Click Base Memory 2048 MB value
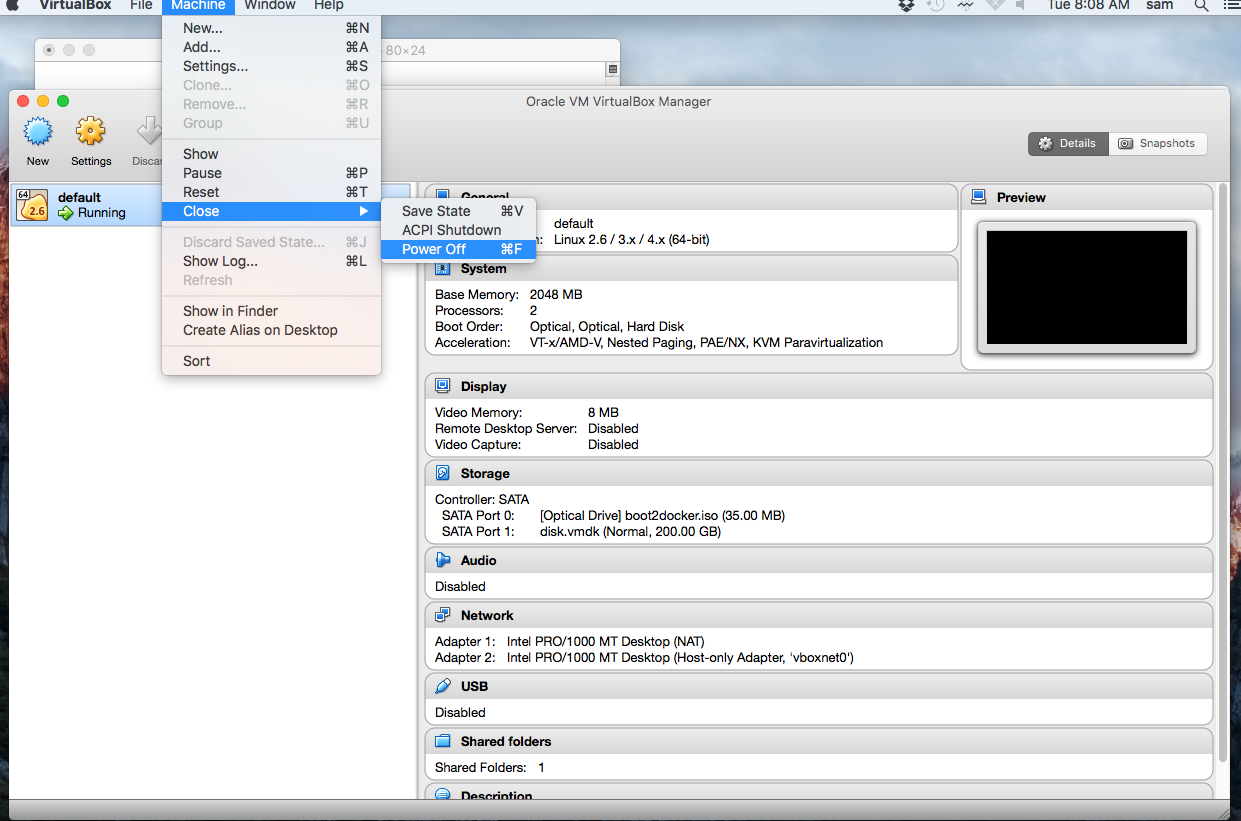Image resolution: width=1241 pixels, height=821 pixels. [x=556, y=295]
